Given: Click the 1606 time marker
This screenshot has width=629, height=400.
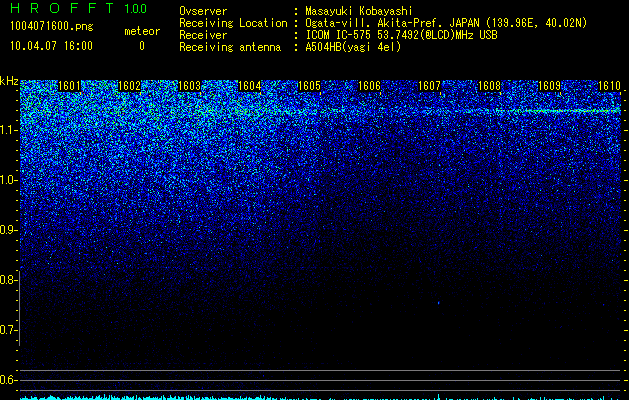Looking at the screenshot, I should tap(369, 86).
